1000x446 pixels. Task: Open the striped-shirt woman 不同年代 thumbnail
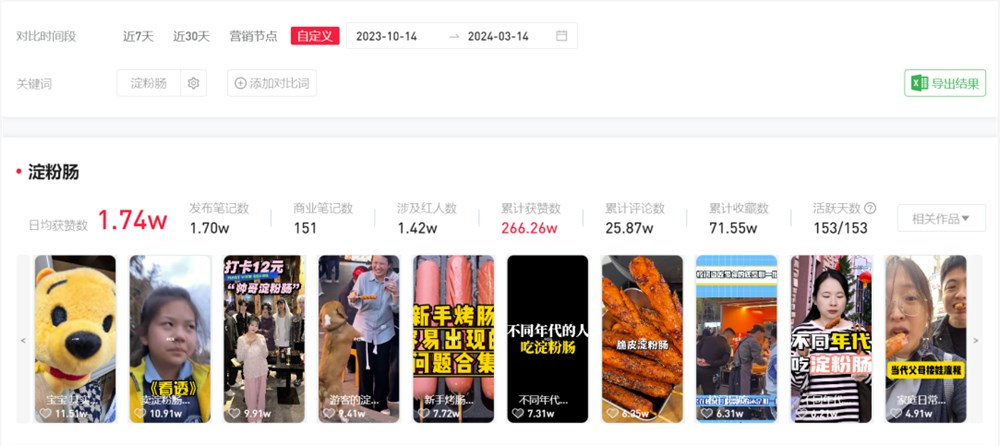pyautogui.click(x=831, y=339)
